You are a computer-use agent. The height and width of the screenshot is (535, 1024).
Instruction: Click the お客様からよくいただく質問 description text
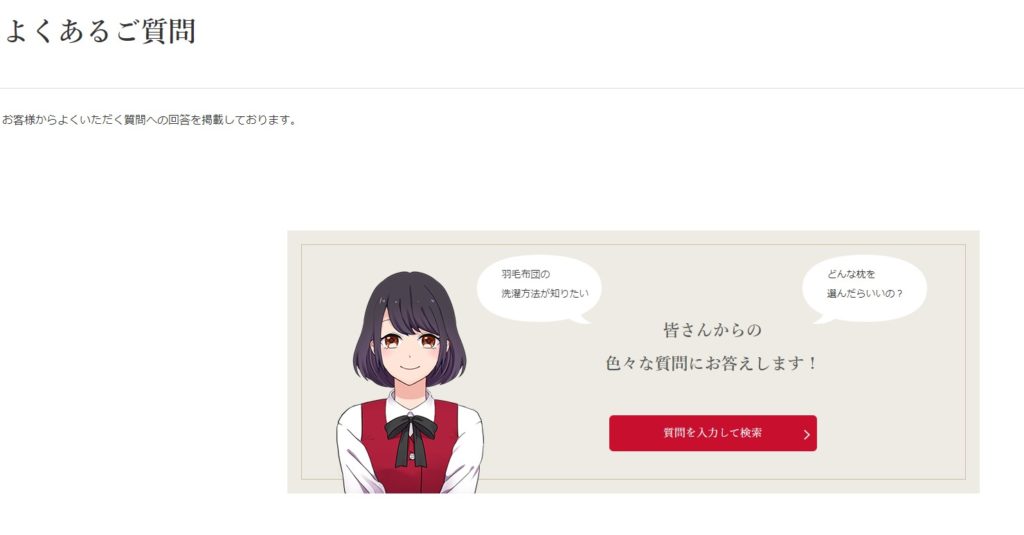click(149, 120)
